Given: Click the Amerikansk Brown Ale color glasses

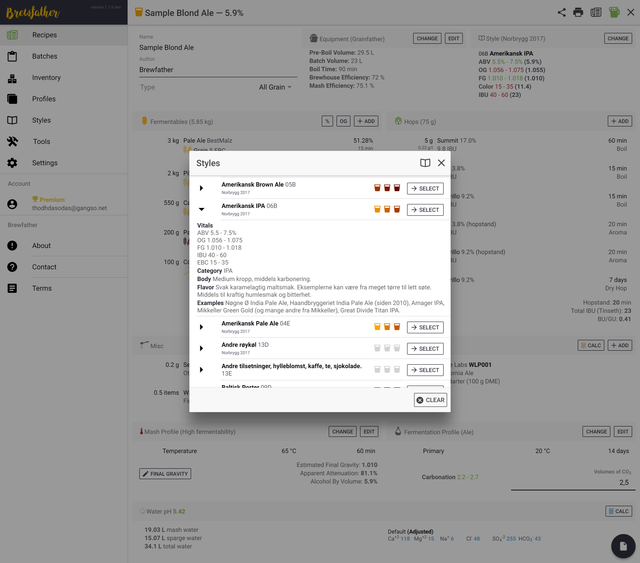Looking at the screenshot, I should click(x=387, y=188).
